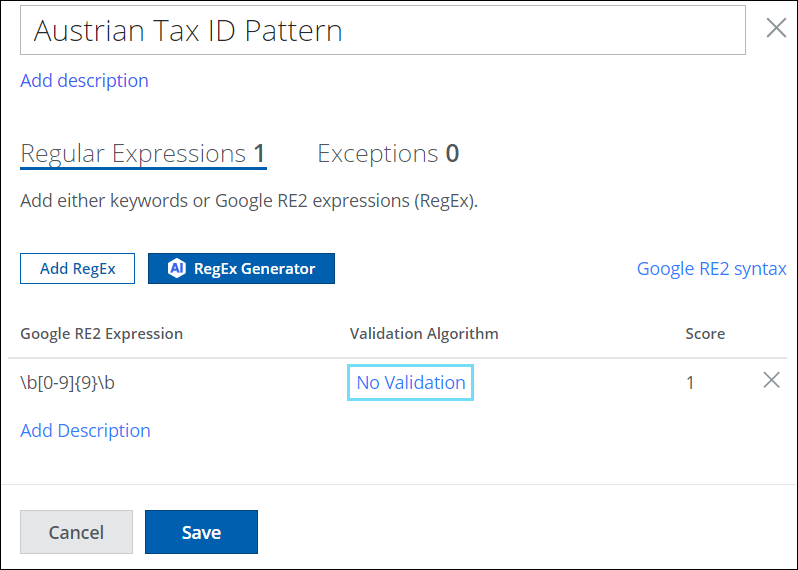Click Add description under the pattern name

84,80
